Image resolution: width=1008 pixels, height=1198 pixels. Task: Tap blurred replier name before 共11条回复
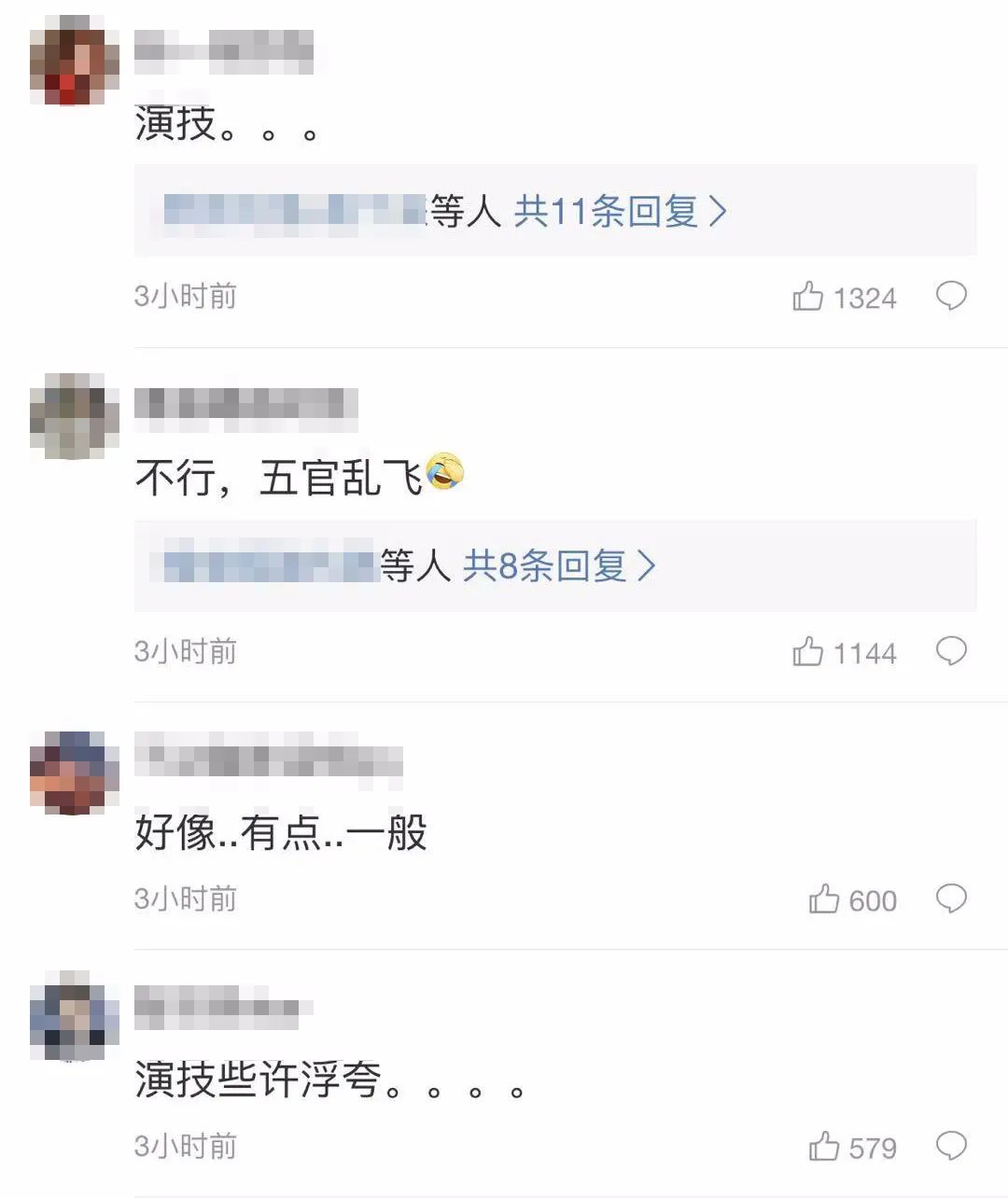coord(295,211)
